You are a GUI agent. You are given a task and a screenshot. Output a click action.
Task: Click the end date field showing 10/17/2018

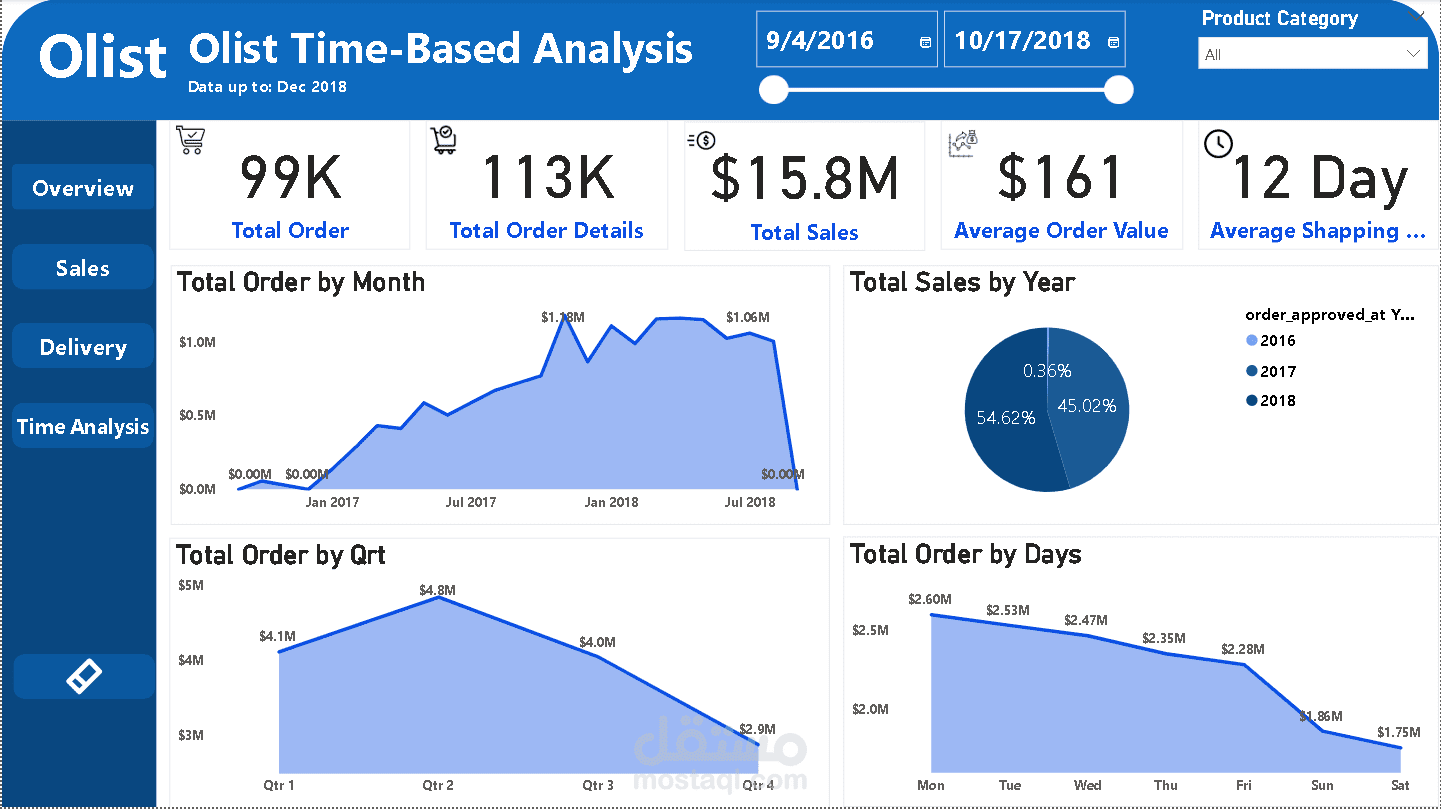point(1034,40)
